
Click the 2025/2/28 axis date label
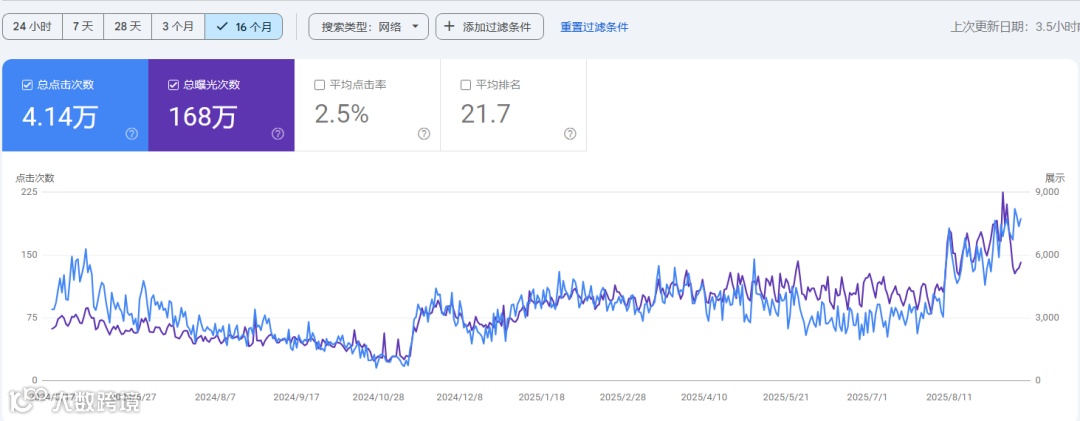click(623, 398)
